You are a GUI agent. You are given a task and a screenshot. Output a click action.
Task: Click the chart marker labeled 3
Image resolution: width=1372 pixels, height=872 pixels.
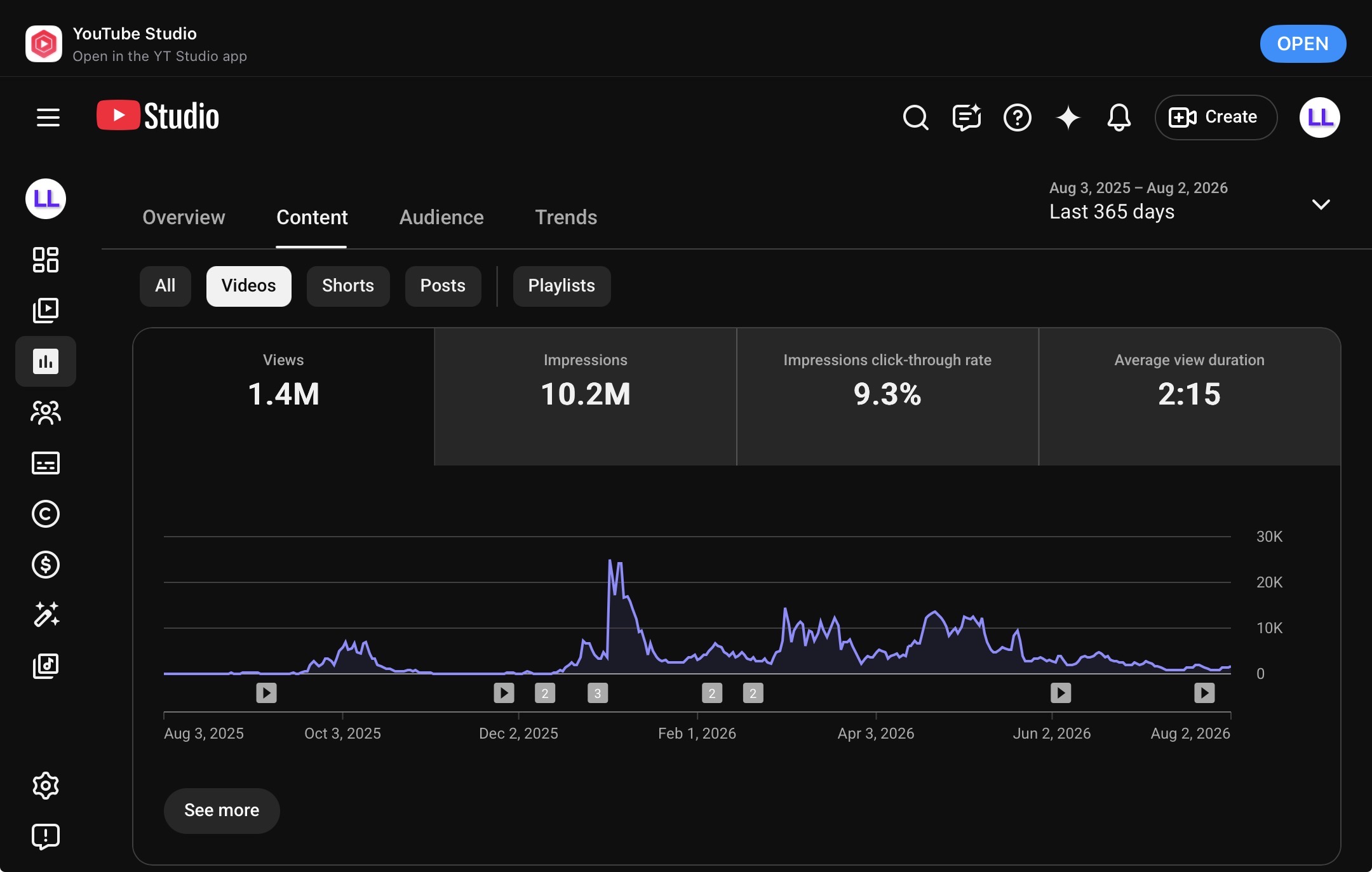[x=598, y=694]
